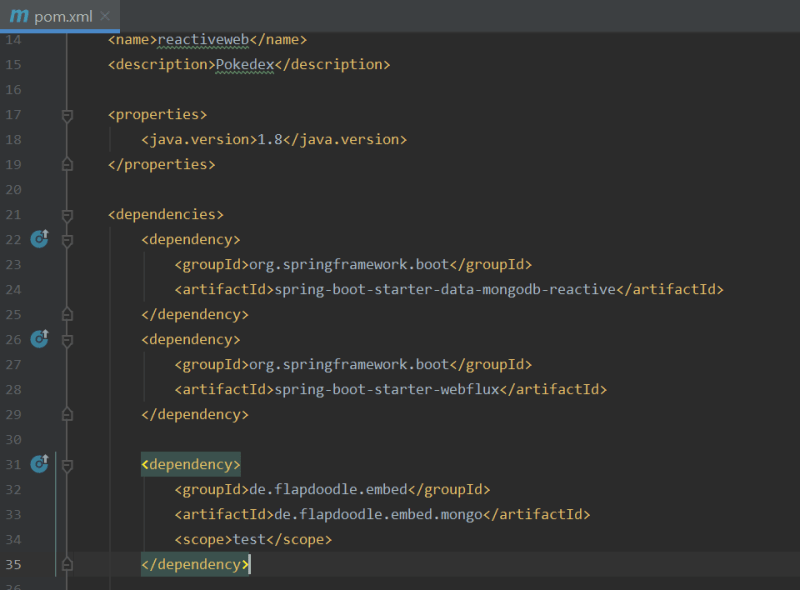Screen dimensions: 800x590
Task: Click the test value inside scope tag
Action: pos(248,540)
